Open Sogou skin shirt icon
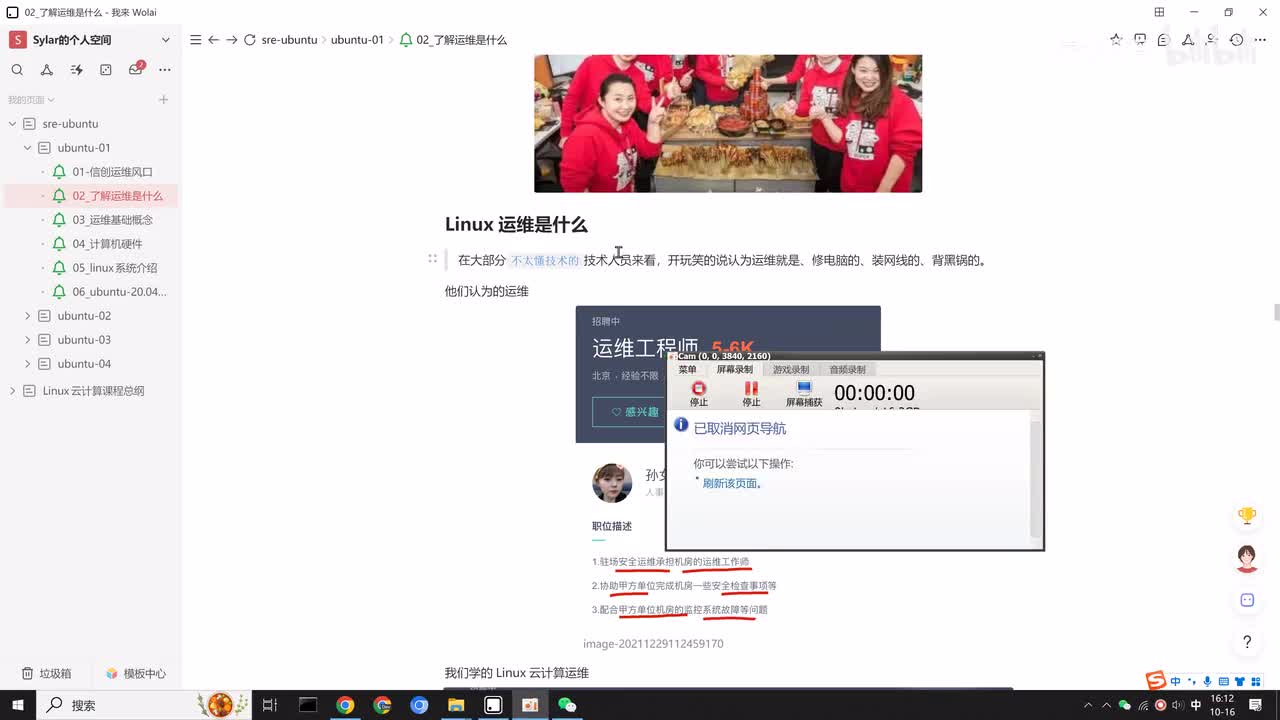The width and height of the screenshot is (1280, 720). [1239, 681]
